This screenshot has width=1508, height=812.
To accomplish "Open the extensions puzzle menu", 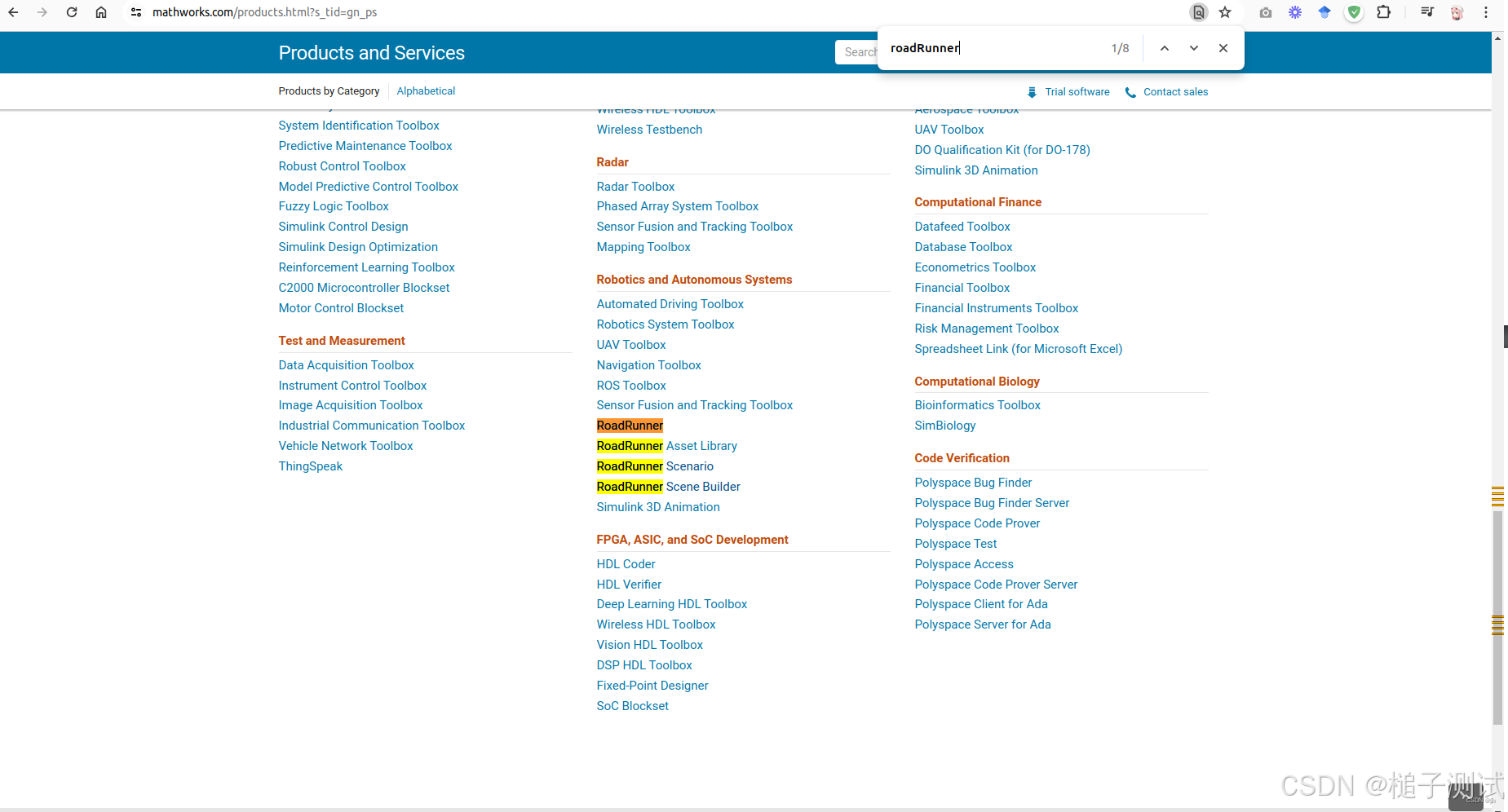I will click(1383, 12).
